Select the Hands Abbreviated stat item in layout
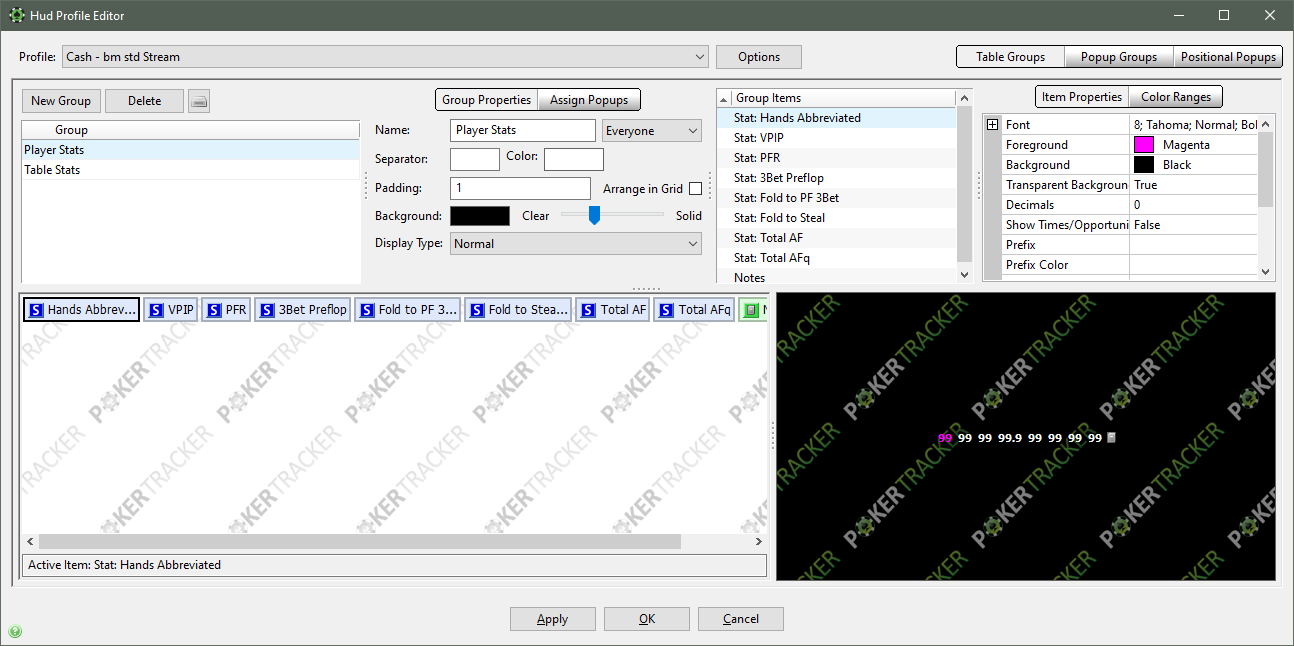The width and height of the screenshot is (1294, 646). 81,310
